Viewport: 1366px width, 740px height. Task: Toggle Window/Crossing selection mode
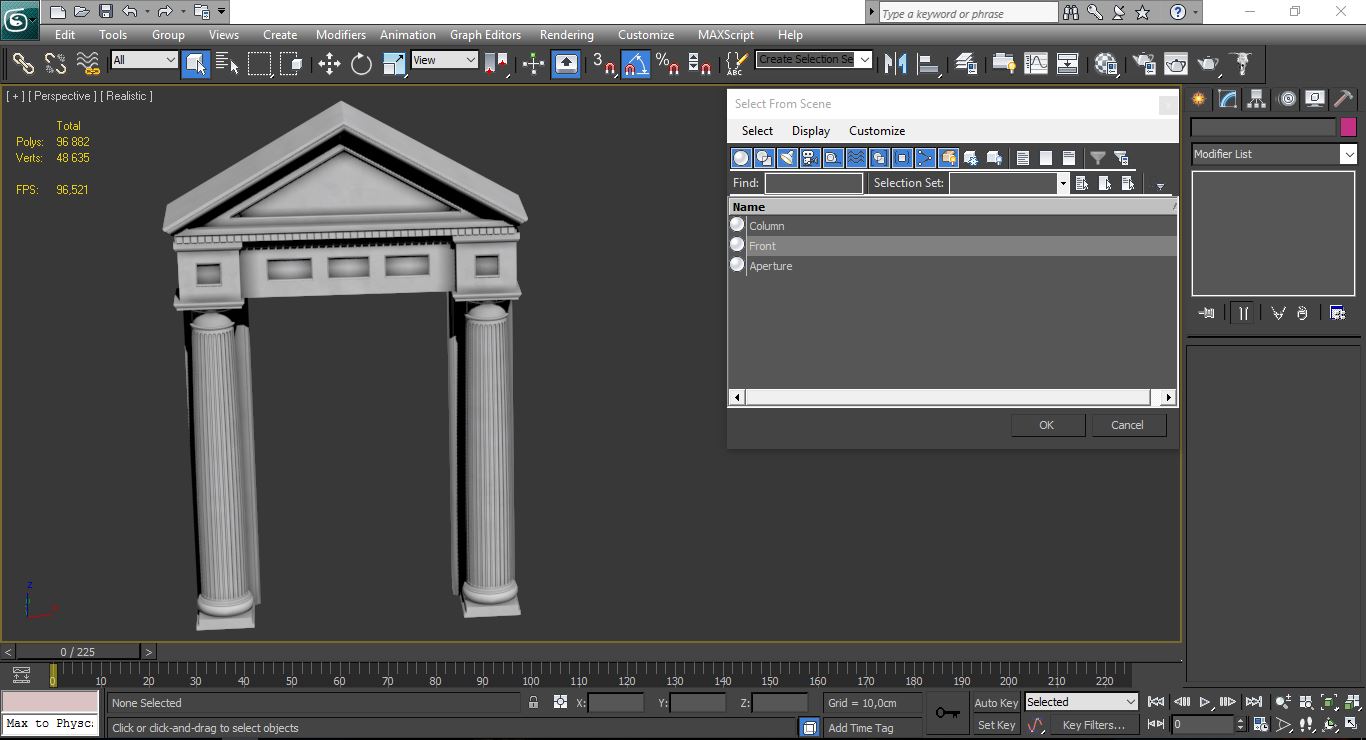click(x=292, y=64)
